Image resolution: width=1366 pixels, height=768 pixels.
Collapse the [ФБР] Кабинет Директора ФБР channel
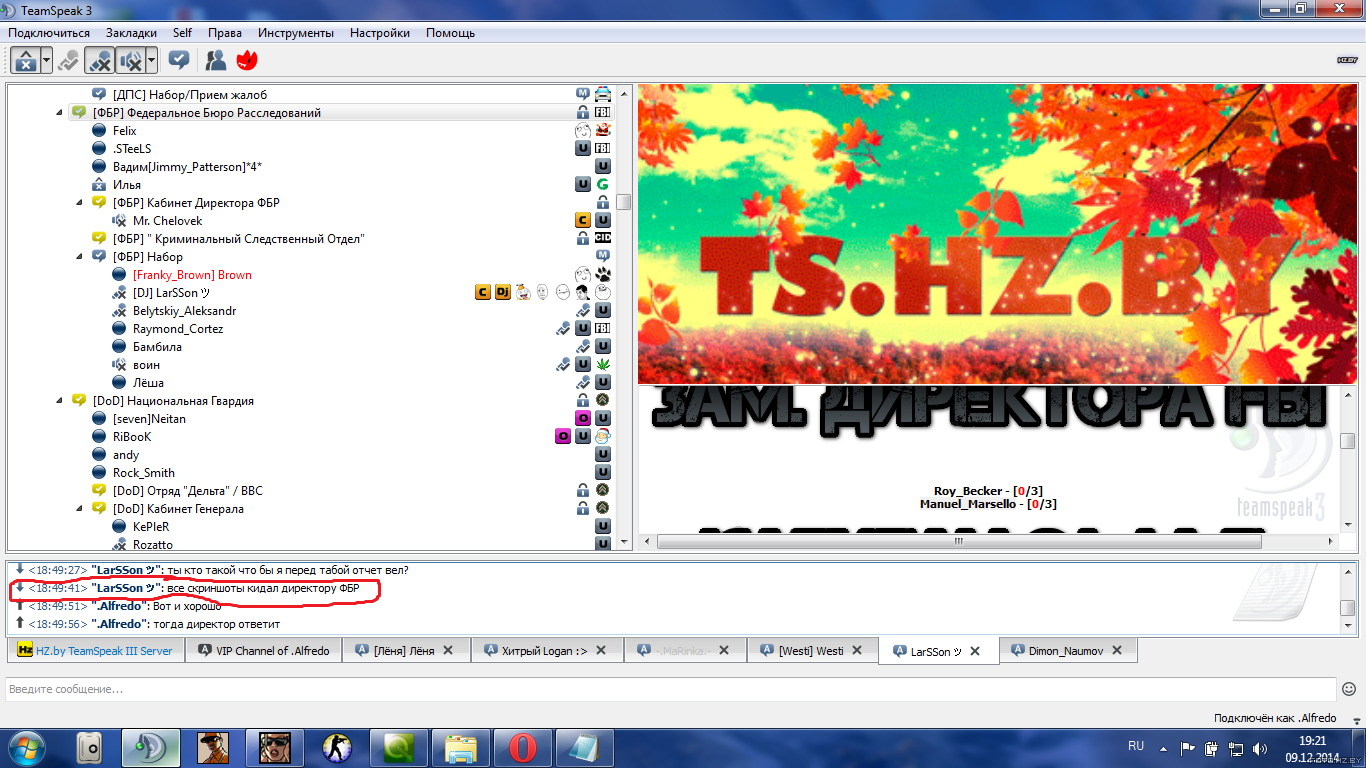78,203
